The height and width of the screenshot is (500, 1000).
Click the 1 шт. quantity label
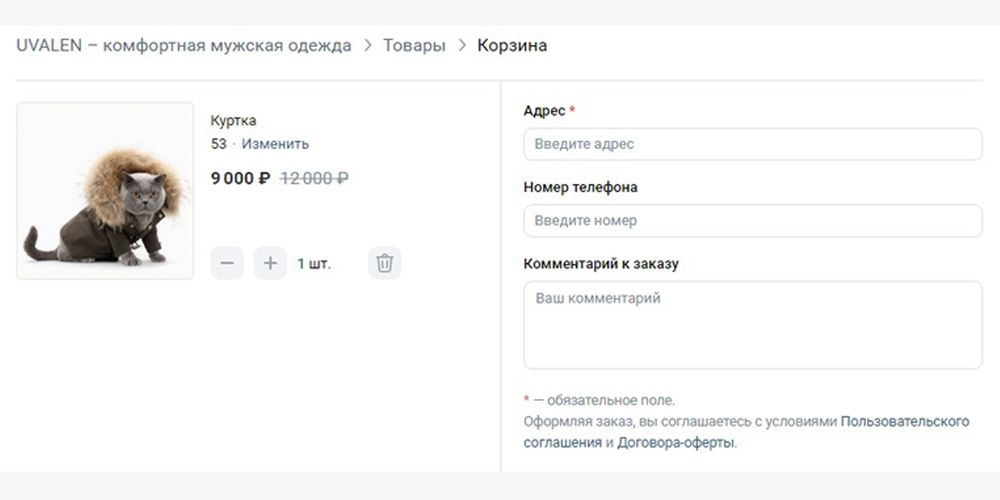coord(314,263)
